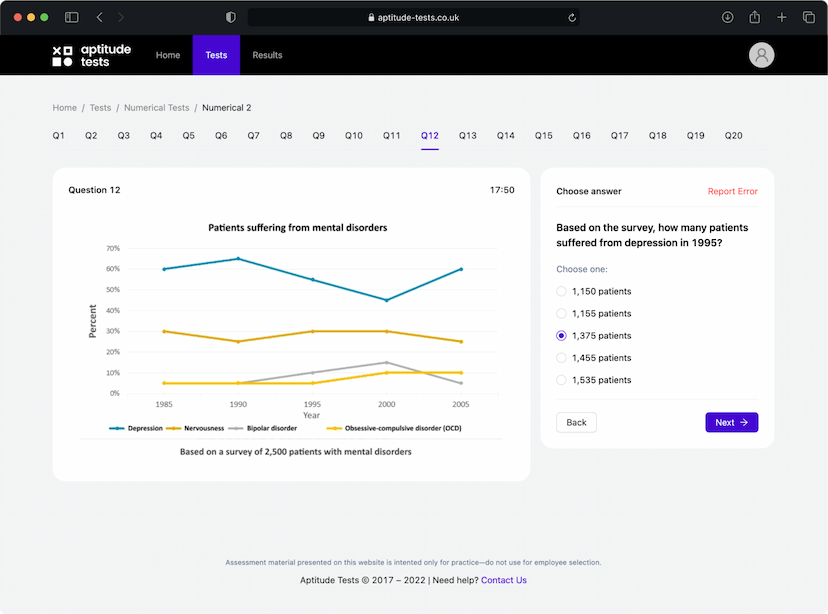Open the user profile avatar

click(762, 55)
